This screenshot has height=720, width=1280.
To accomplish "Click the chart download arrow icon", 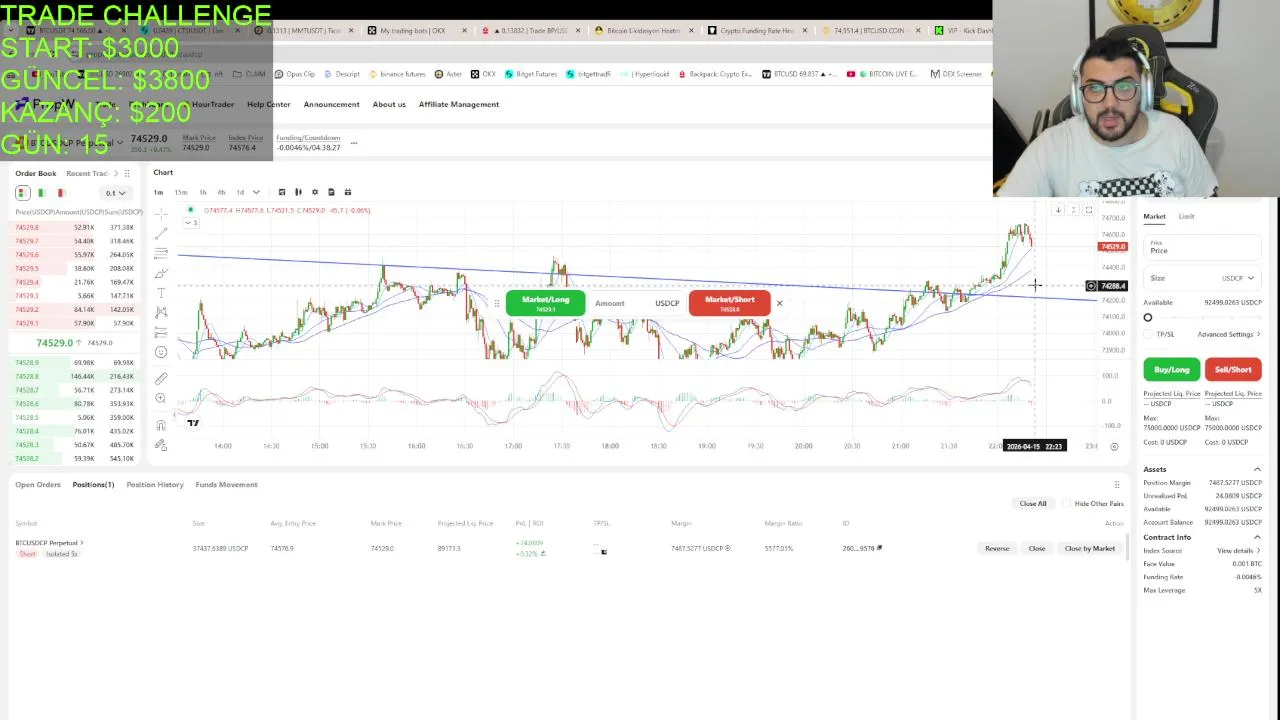I will [1058, 209].
